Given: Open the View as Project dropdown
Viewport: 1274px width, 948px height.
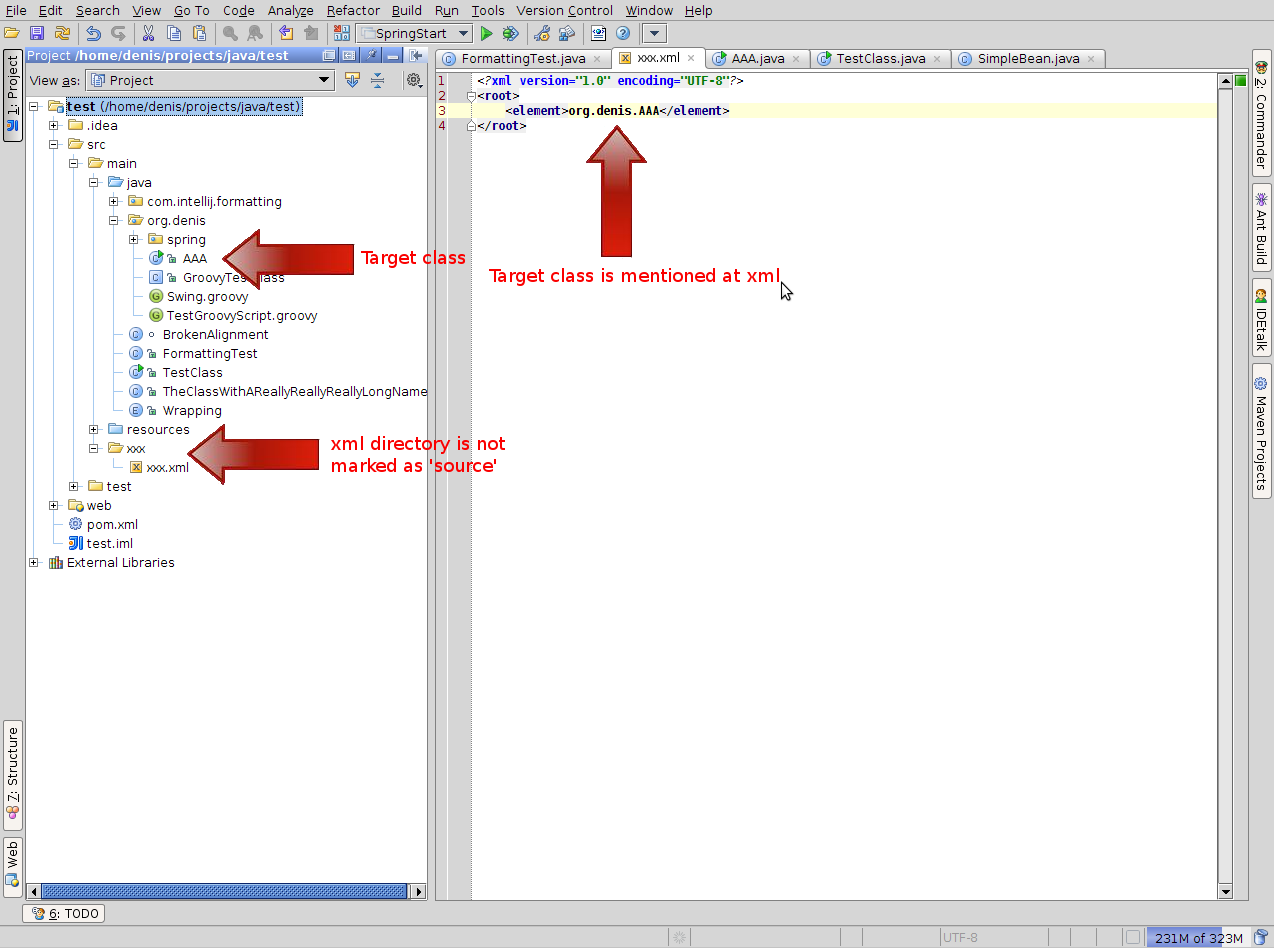Looking at the screenshot, I should (210, 80).
